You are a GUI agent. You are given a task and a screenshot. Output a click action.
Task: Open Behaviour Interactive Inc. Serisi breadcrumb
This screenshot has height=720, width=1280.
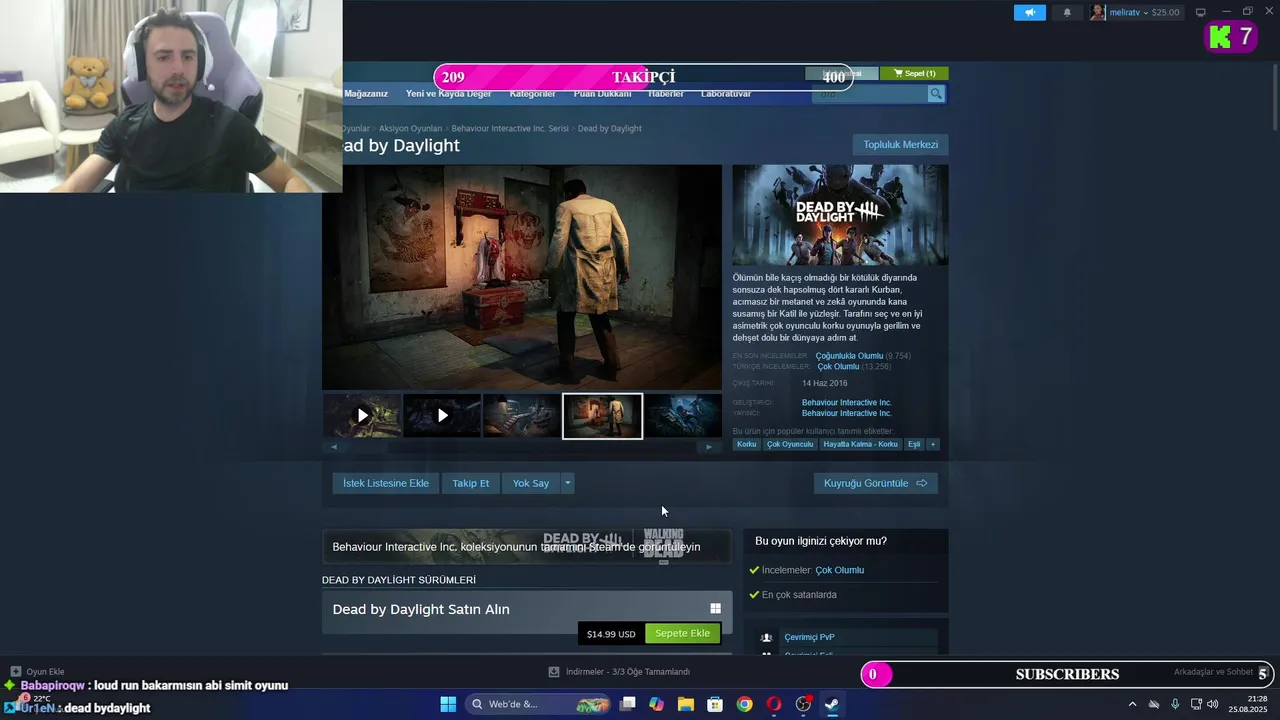[x=510, y=129]
